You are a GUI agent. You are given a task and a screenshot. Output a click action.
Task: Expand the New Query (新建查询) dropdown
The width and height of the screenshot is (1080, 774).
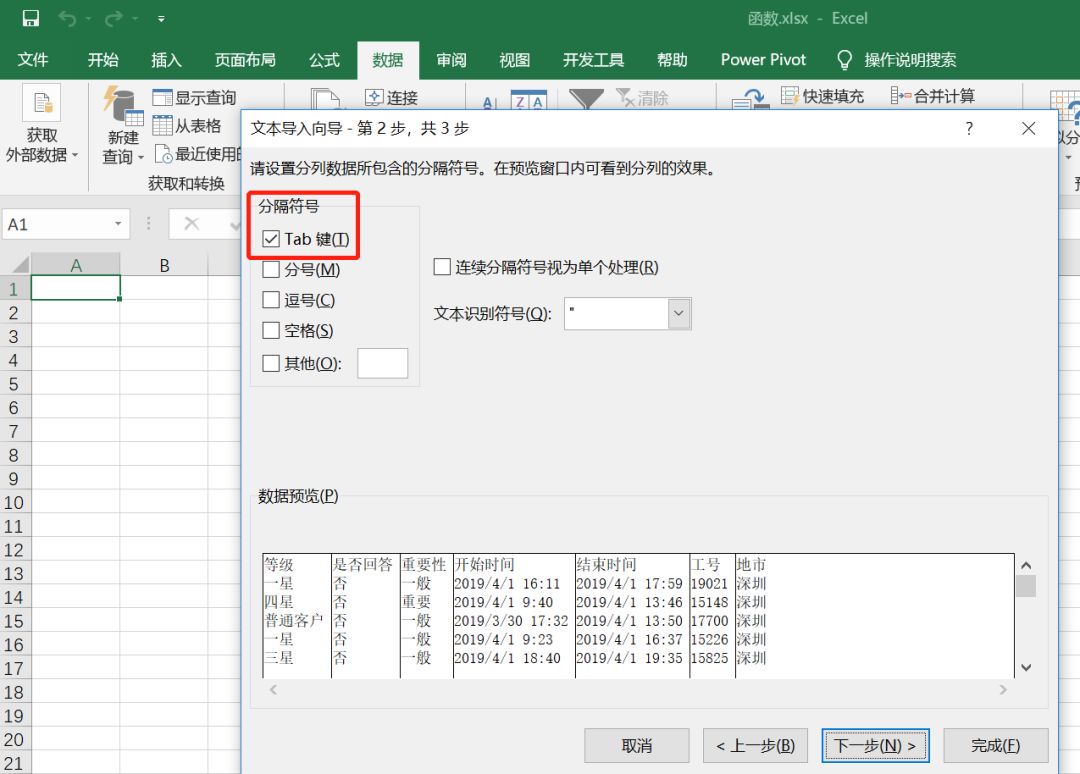(141, 158)
